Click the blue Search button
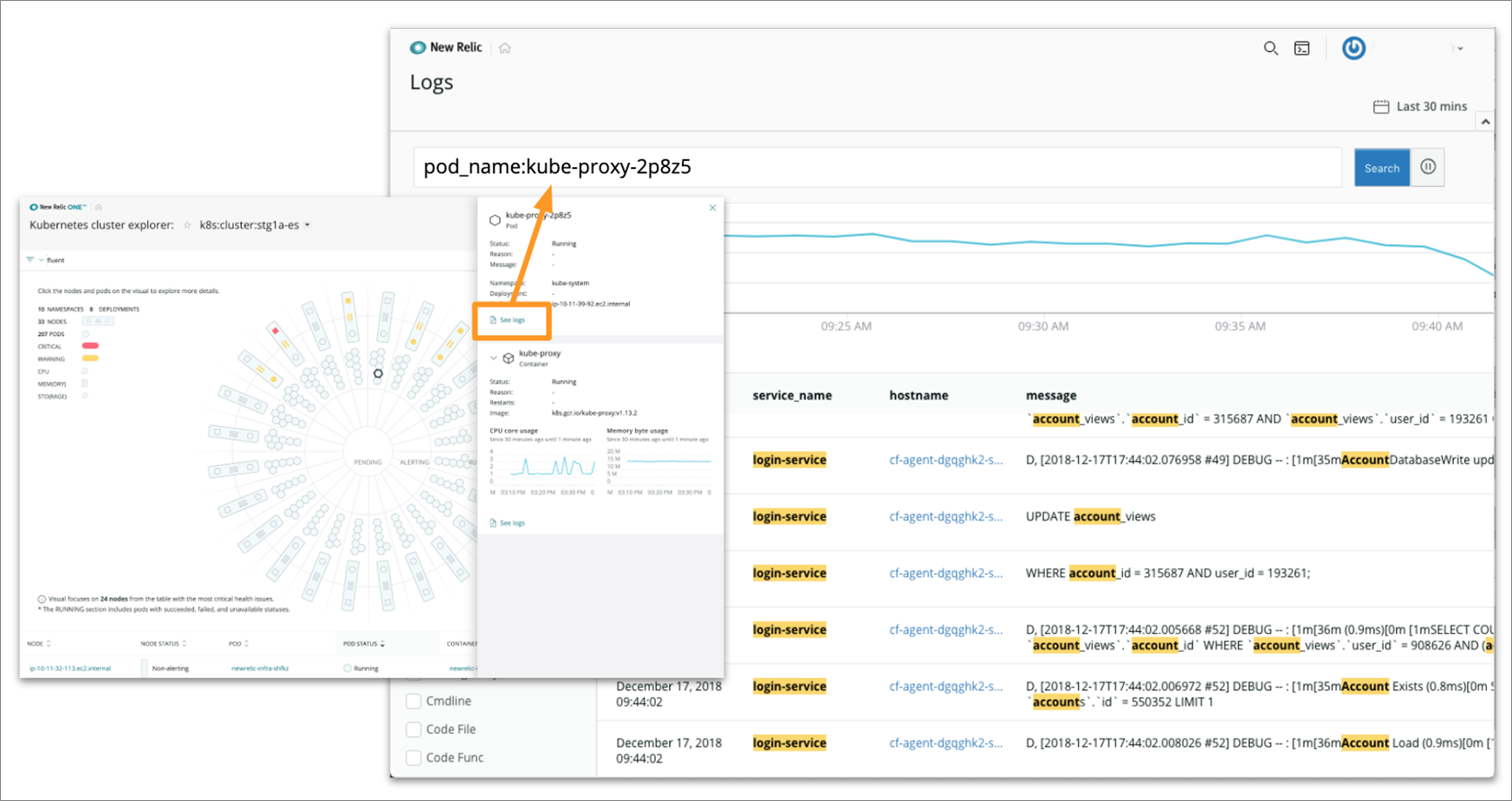The width and height of the screenshot is (1512, 801). [x=1381, y=168]
